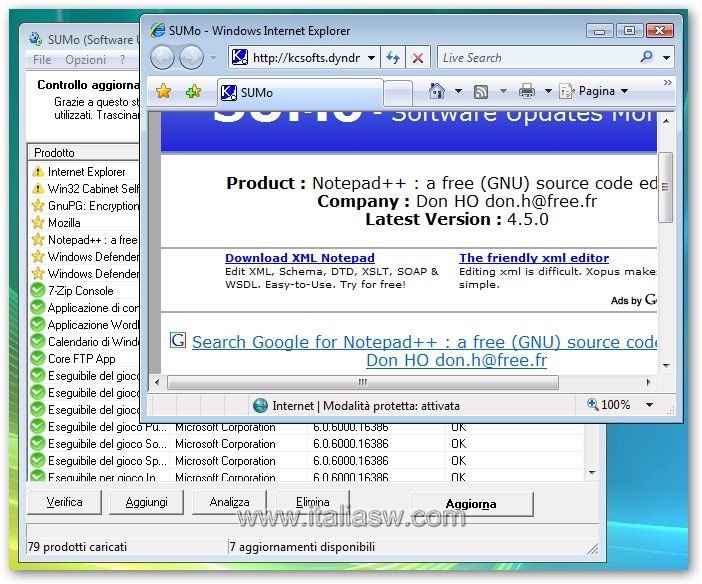Click the Aggiungi button
The width and height of the screenshot is (702, 584).
(146, 502)
